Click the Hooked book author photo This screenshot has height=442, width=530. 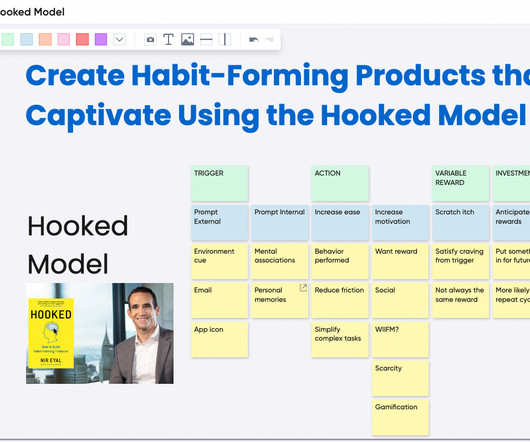tap(100, 334)
